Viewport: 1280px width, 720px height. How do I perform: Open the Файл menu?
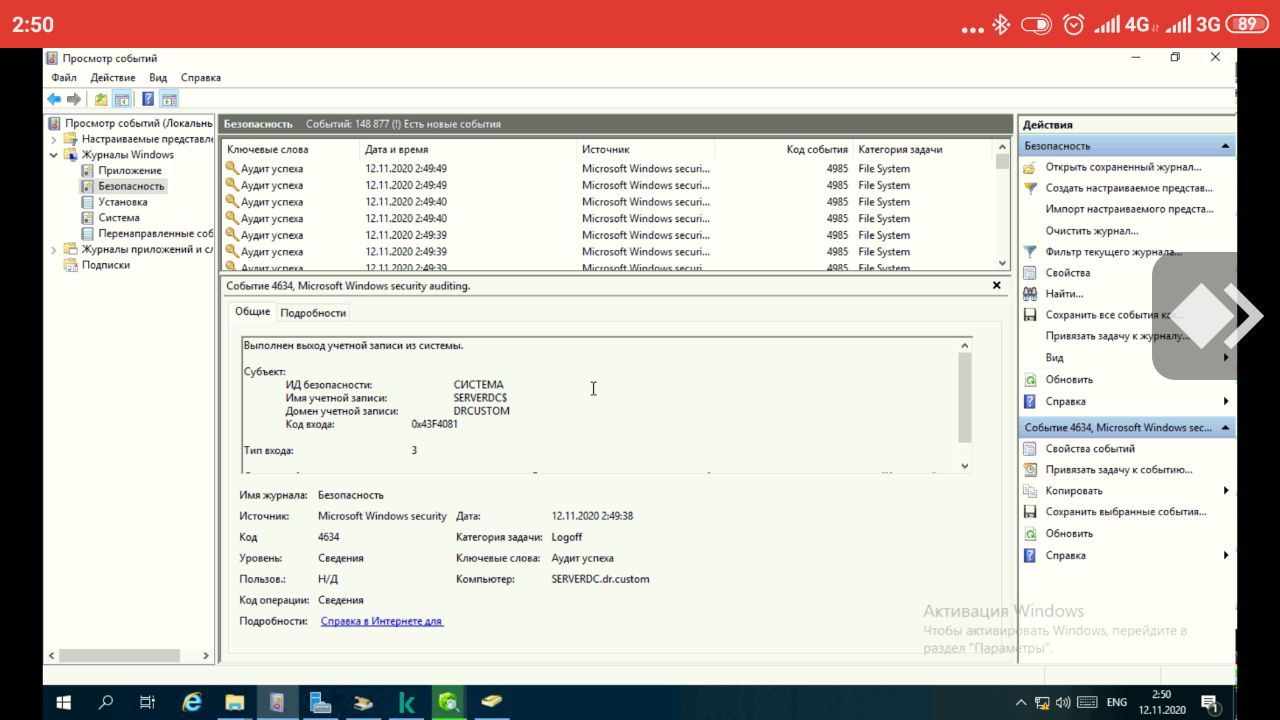[64, 77]
